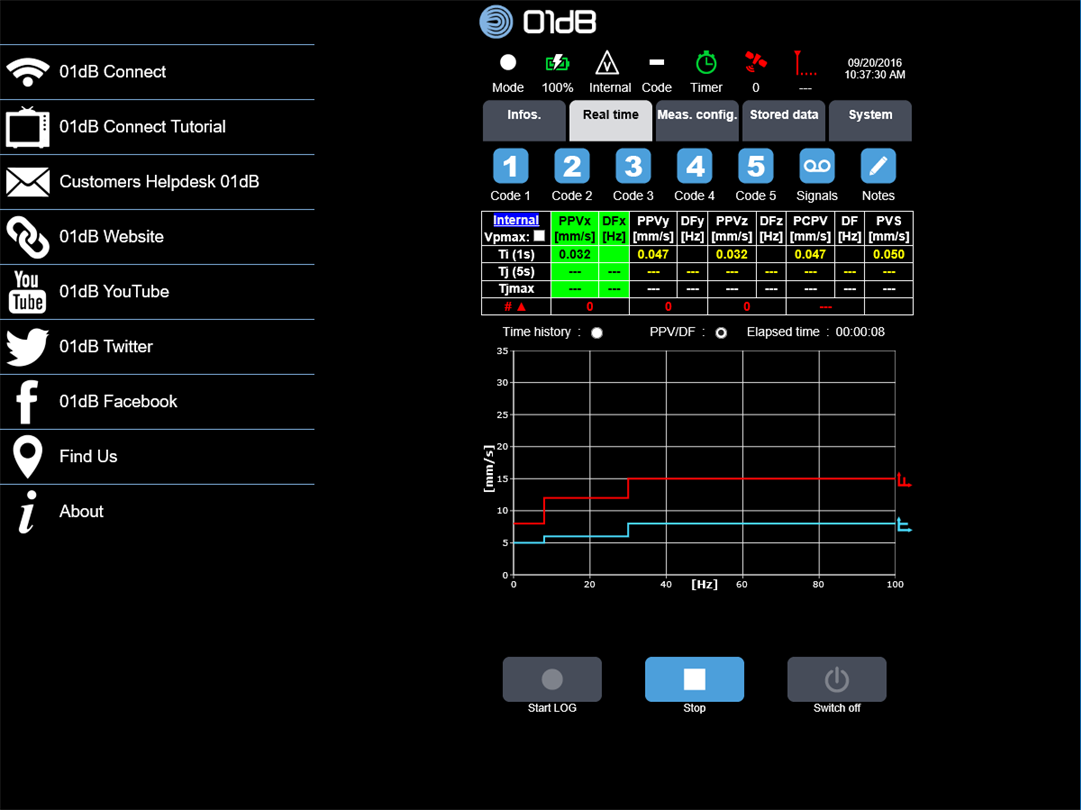This screenshot has width=1081, height=810.
Task: Click the Internal link in table header
Action: pos(516,220)
